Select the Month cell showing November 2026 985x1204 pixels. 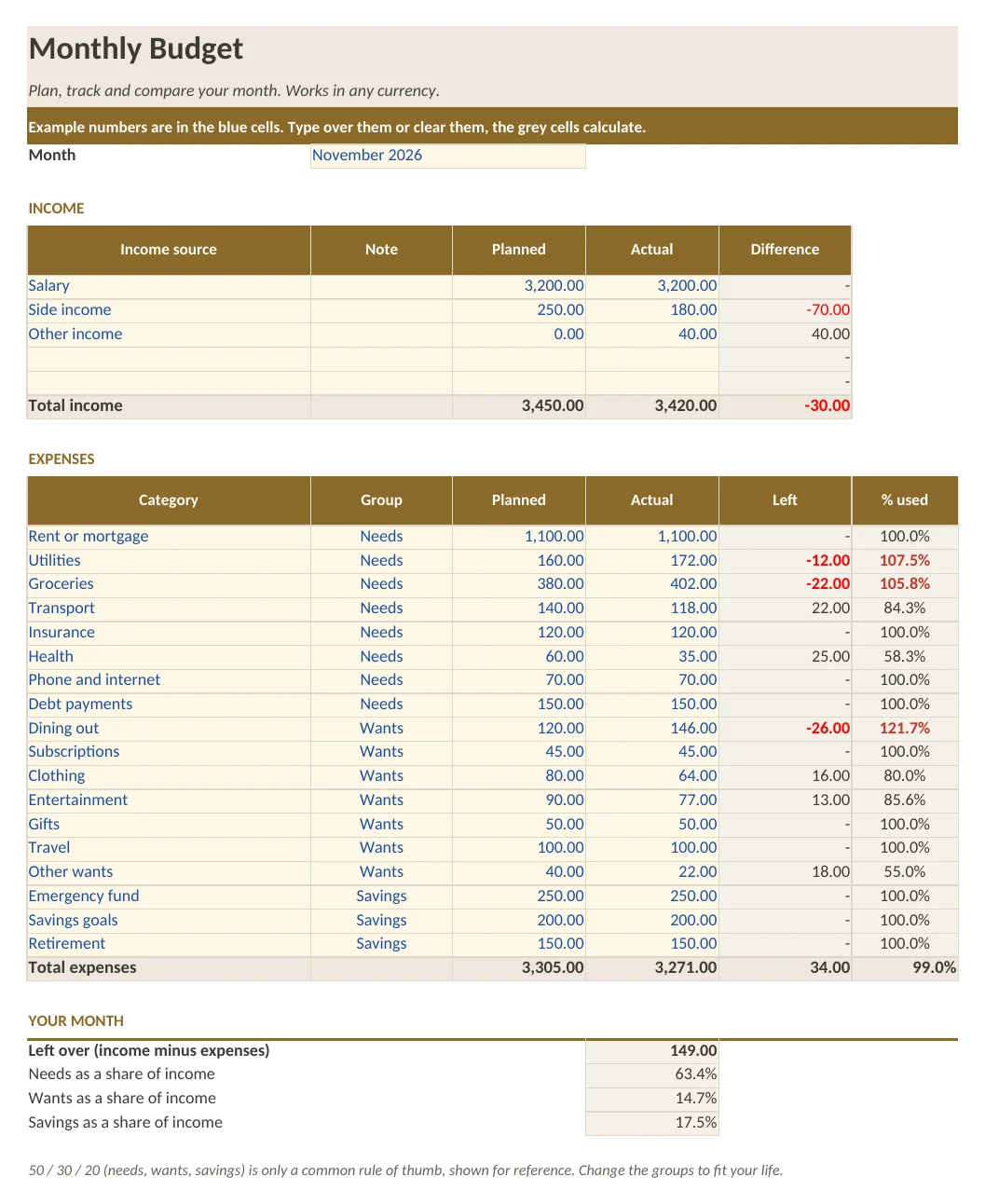coord(448,156)
